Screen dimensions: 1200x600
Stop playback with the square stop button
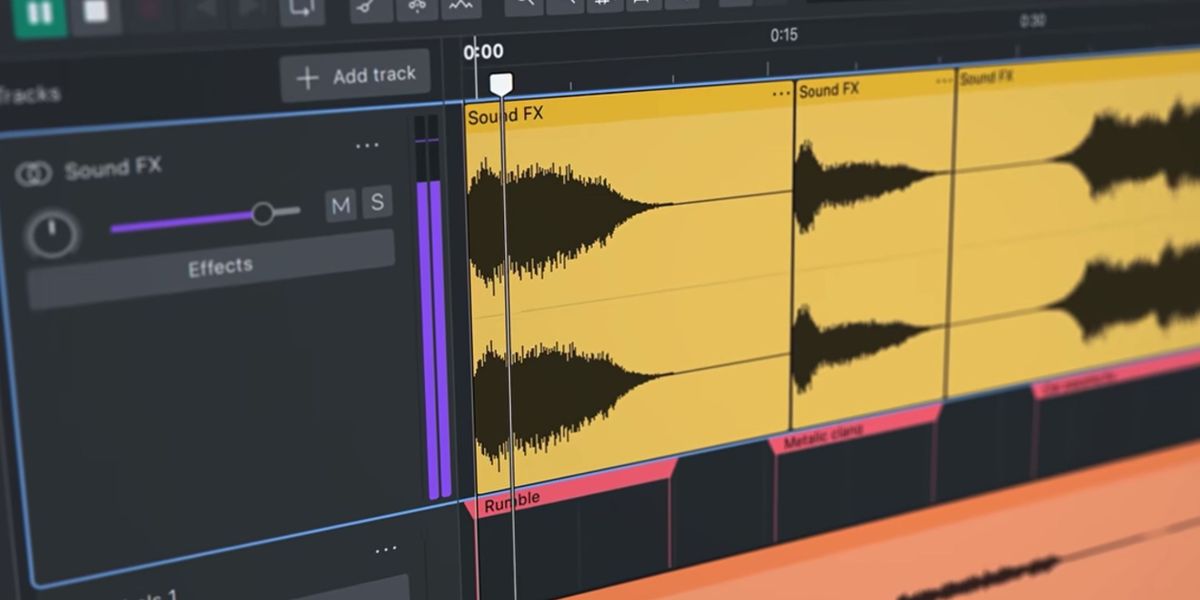95,11
